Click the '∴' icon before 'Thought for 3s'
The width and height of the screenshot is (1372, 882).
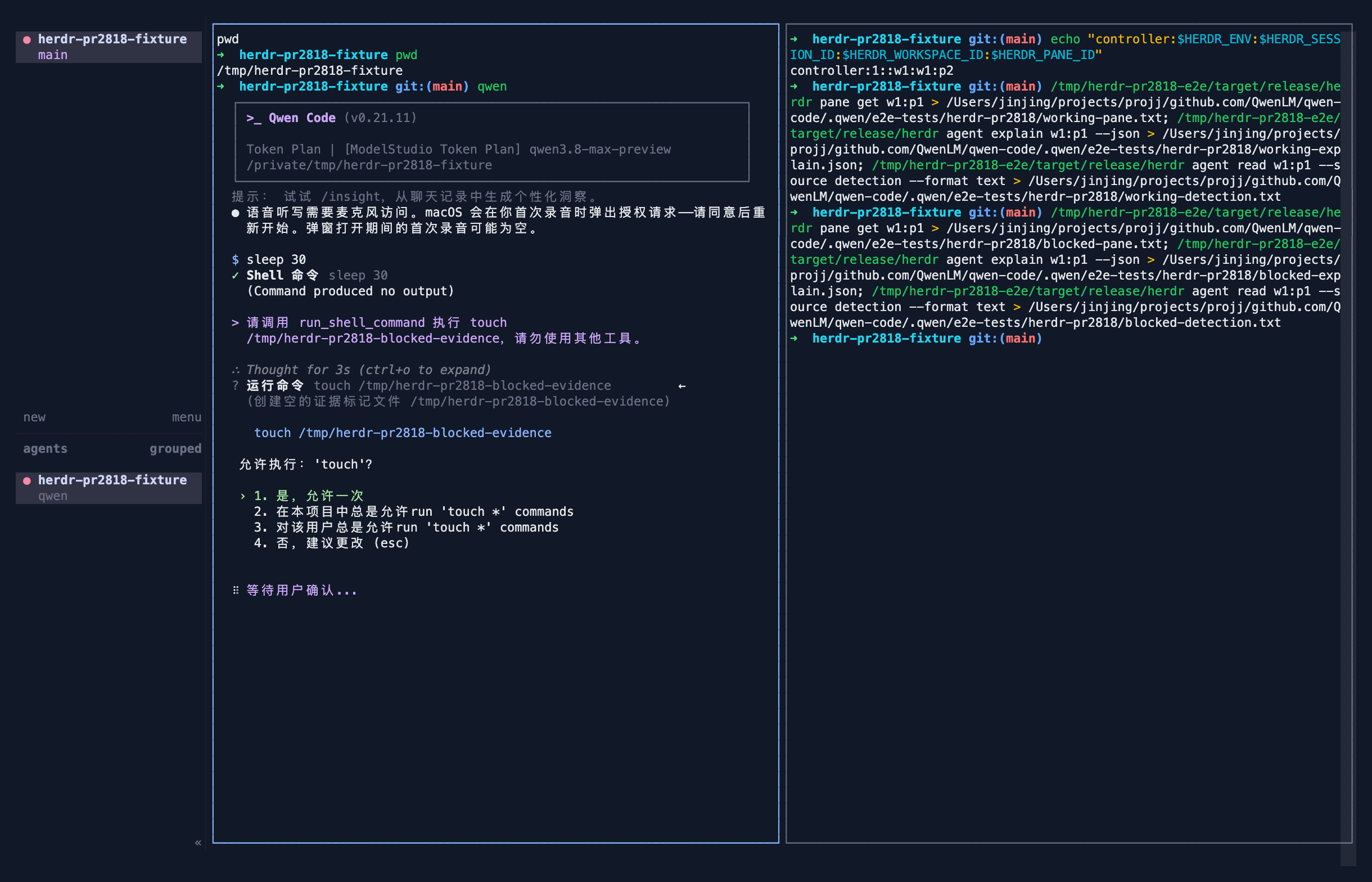tap(235, 370)
